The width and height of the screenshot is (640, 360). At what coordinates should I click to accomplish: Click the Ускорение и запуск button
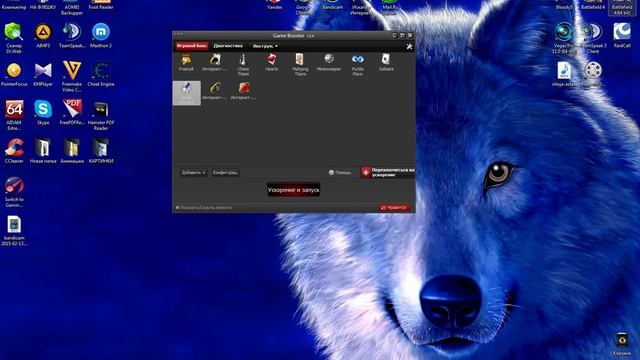[293, 190]
